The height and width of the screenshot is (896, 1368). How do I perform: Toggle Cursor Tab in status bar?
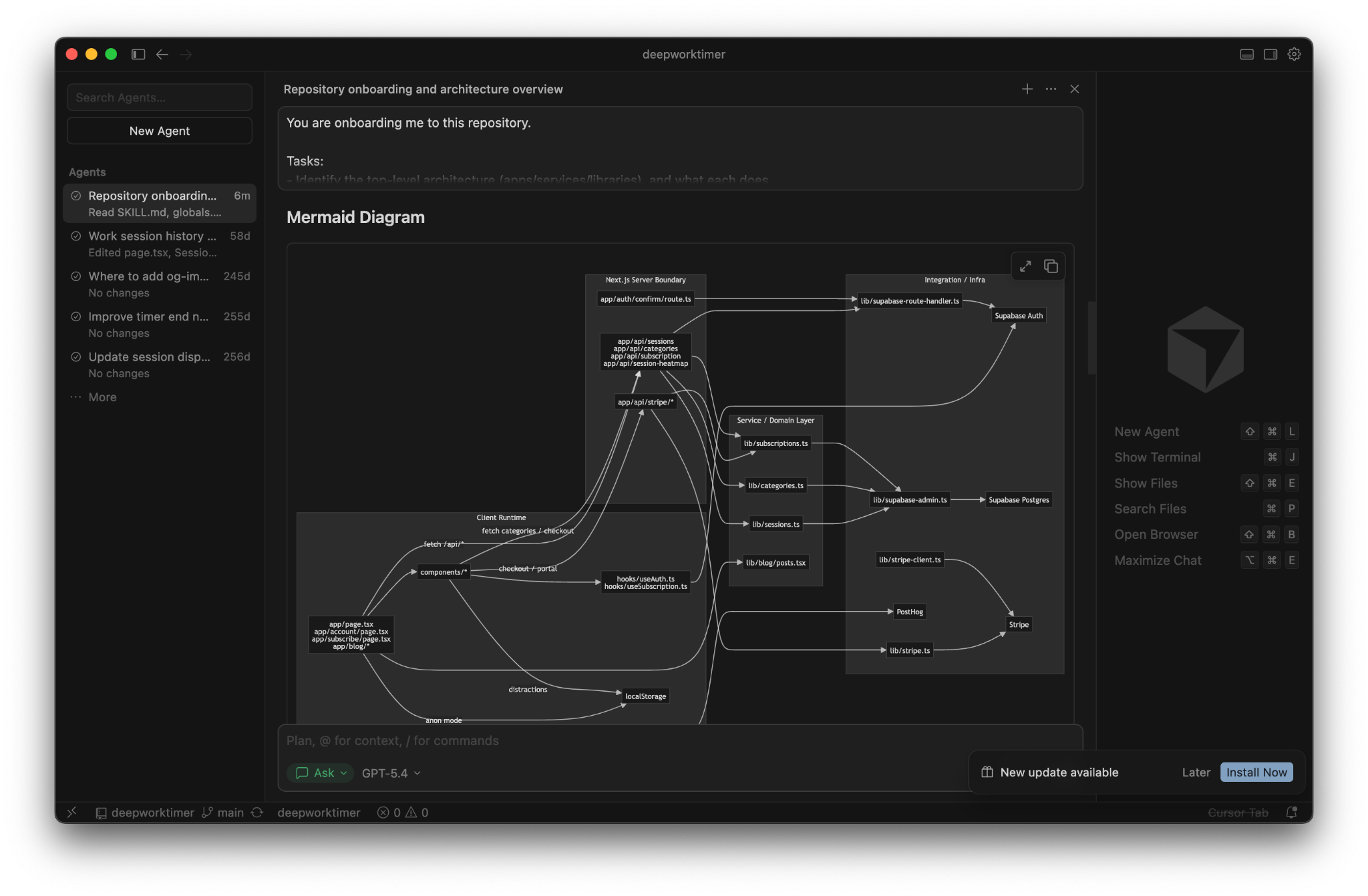click(x=1238, y=813)
